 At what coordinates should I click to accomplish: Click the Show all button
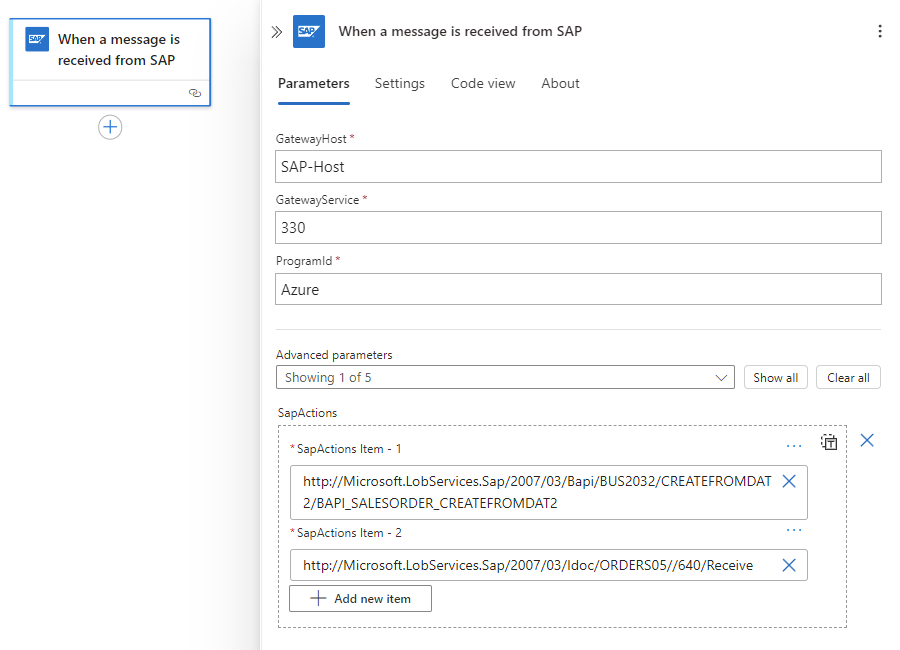click(775, 377)
